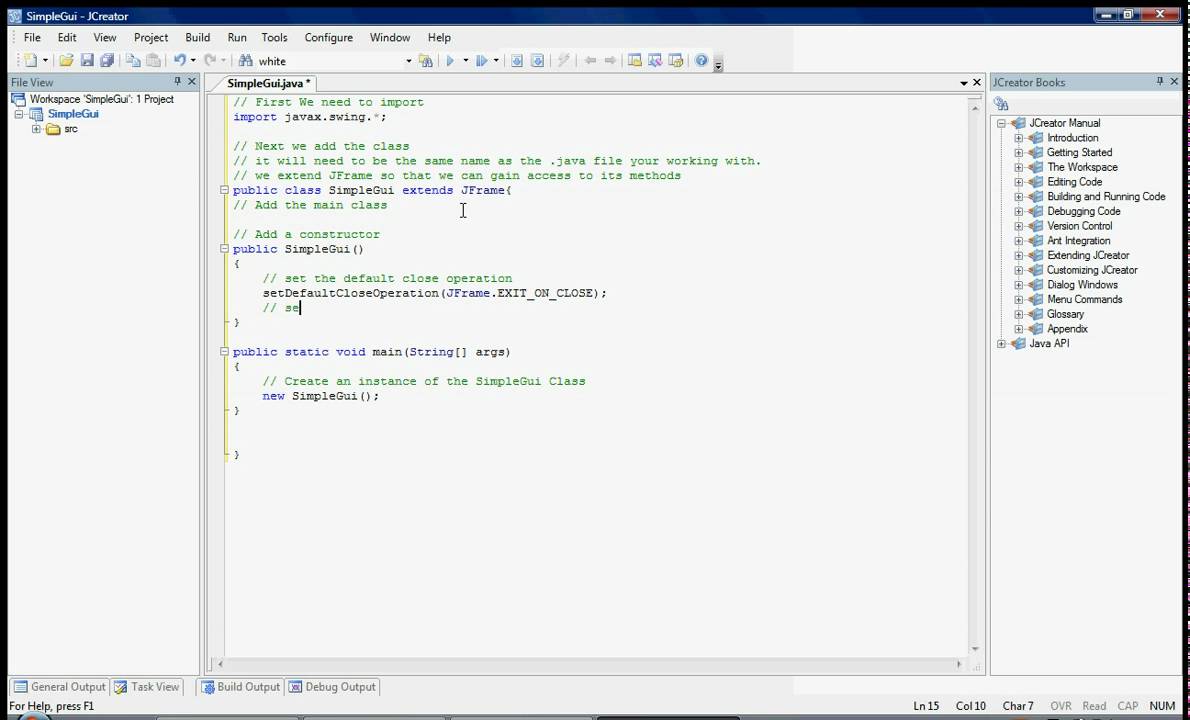This screenshot has height=720, width=1190.
Task: Expand the Getting Started book entry
Action: (x=1018, y=152)
